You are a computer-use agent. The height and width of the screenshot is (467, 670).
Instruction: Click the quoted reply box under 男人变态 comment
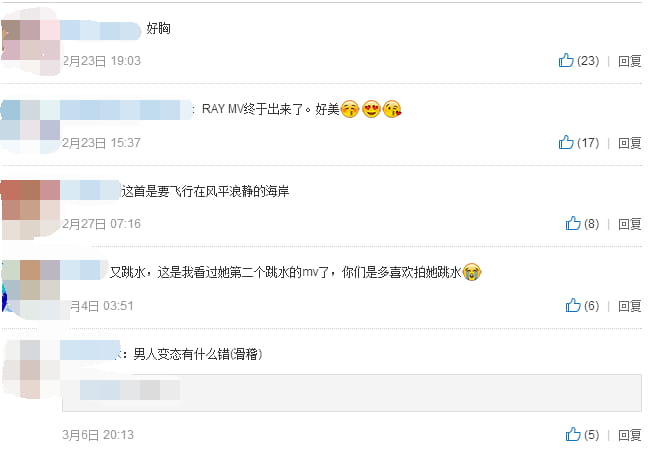(x=352, y=393)
